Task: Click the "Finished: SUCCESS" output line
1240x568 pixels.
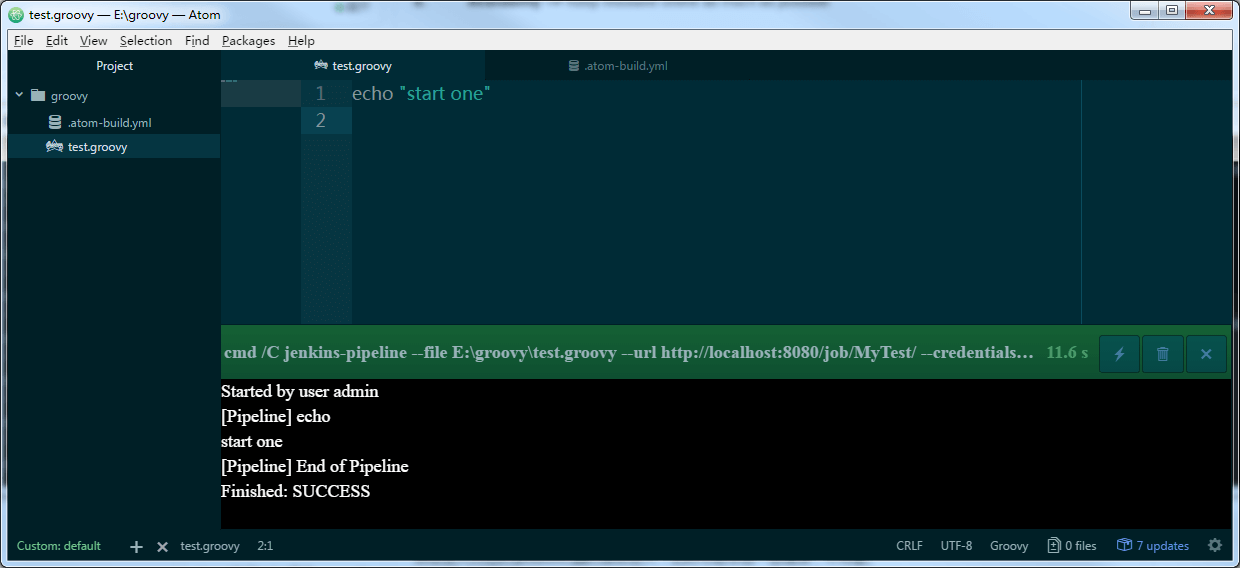Action: 296,491
